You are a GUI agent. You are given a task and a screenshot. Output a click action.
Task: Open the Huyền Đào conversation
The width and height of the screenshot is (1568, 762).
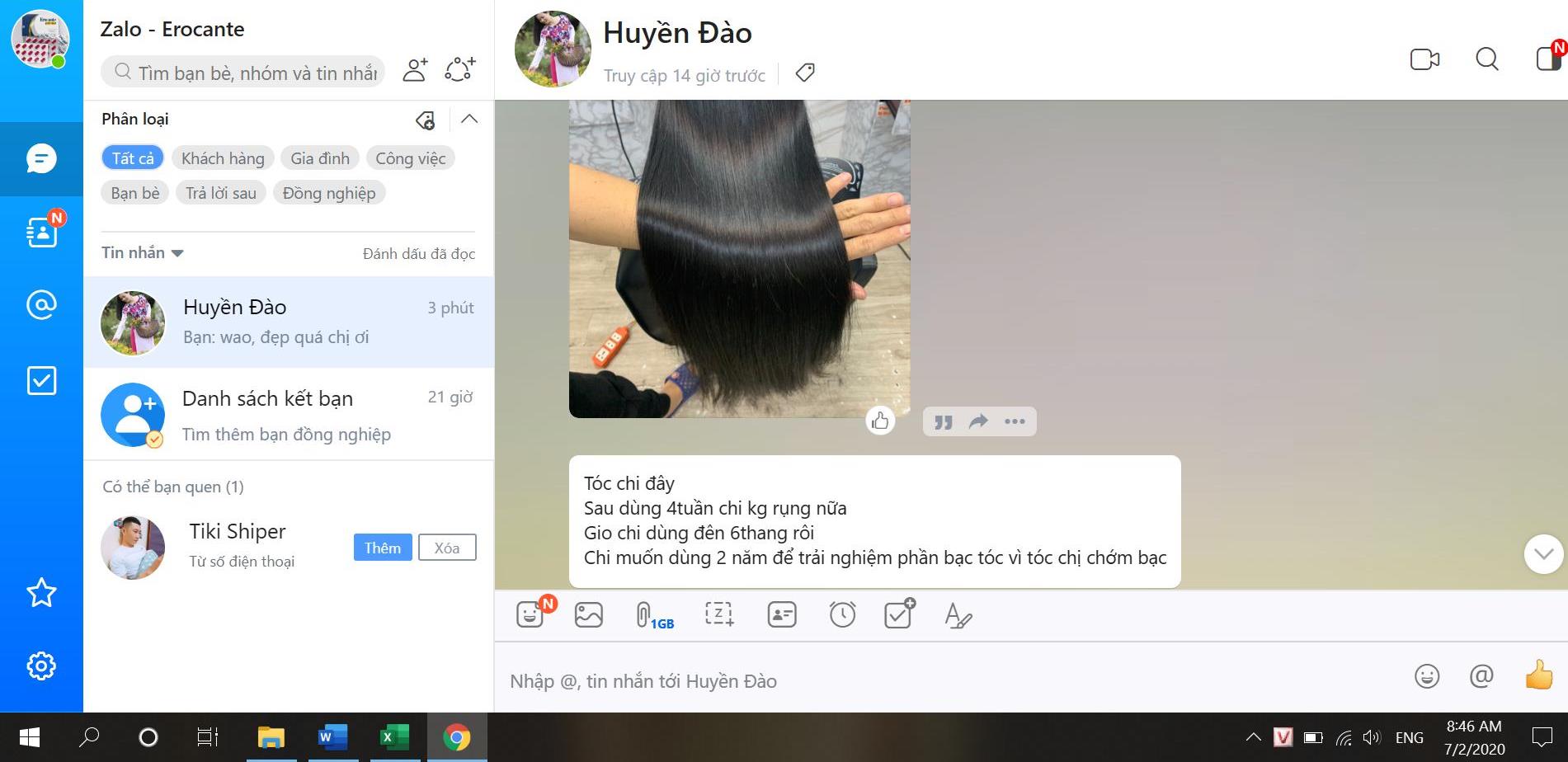[x=289, y=322]
